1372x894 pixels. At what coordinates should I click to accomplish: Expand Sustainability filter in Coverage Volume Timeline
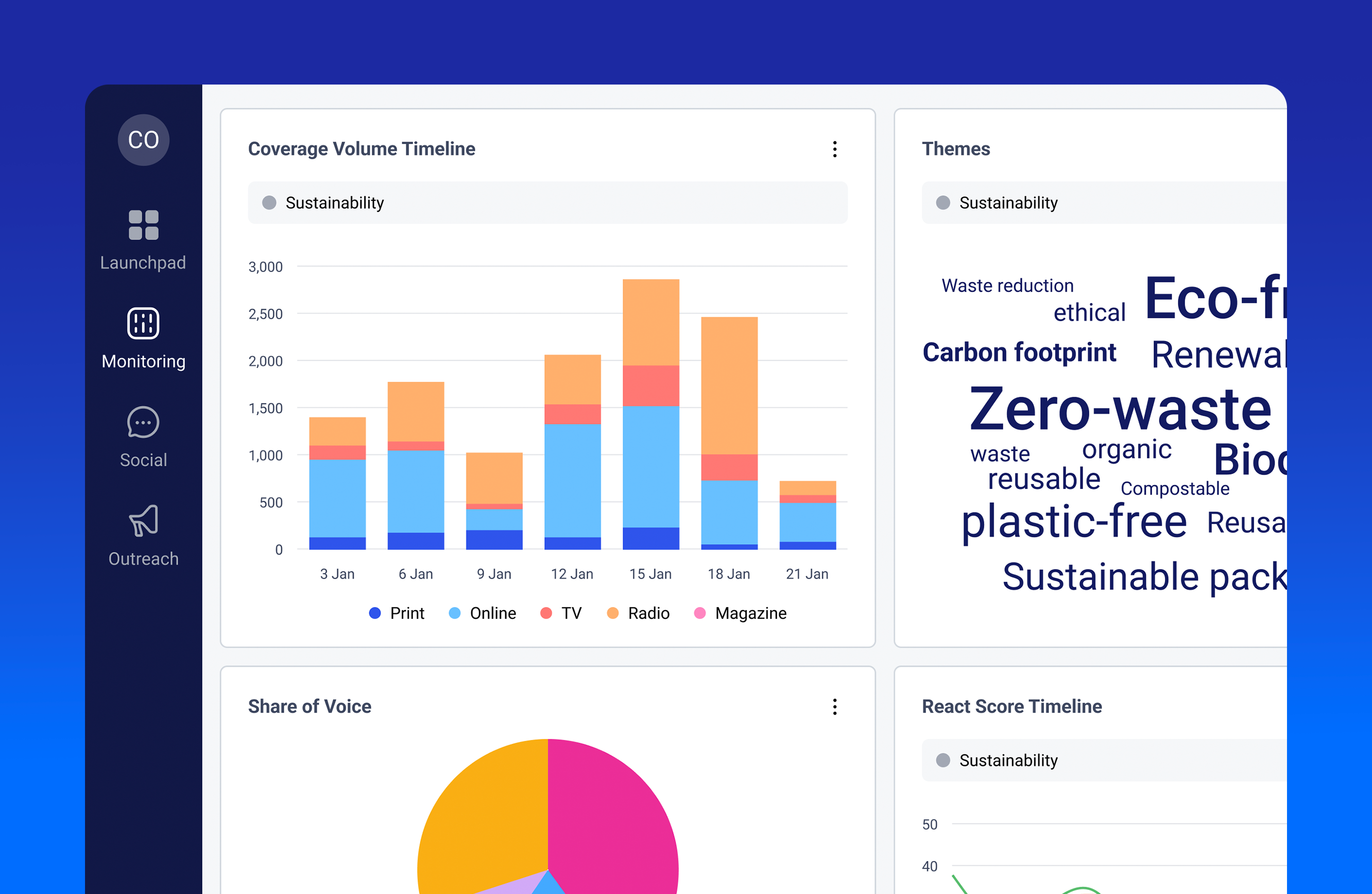(x=547, y=203)
